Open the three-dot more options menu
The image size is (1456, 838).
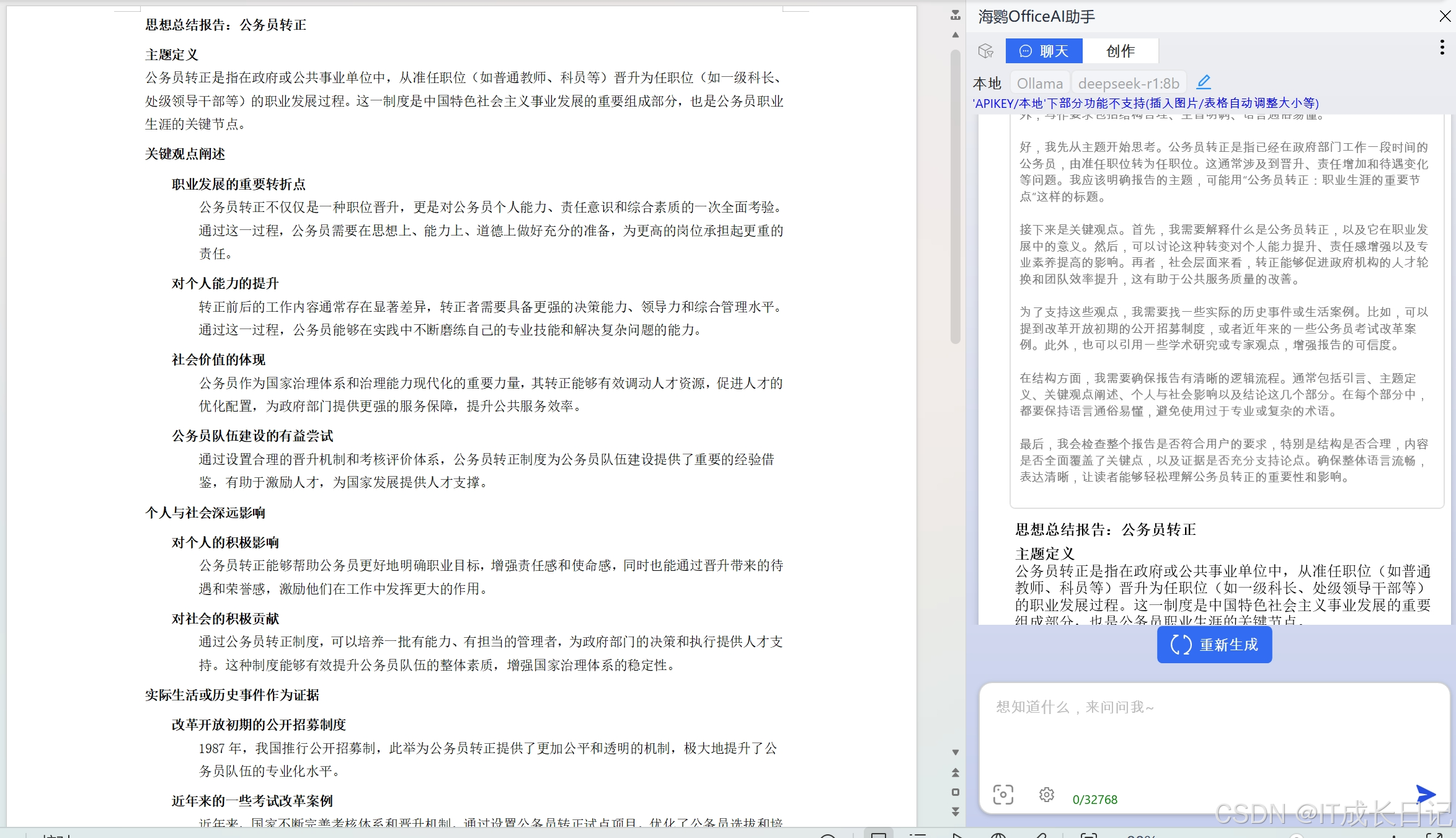[1442, 48]
